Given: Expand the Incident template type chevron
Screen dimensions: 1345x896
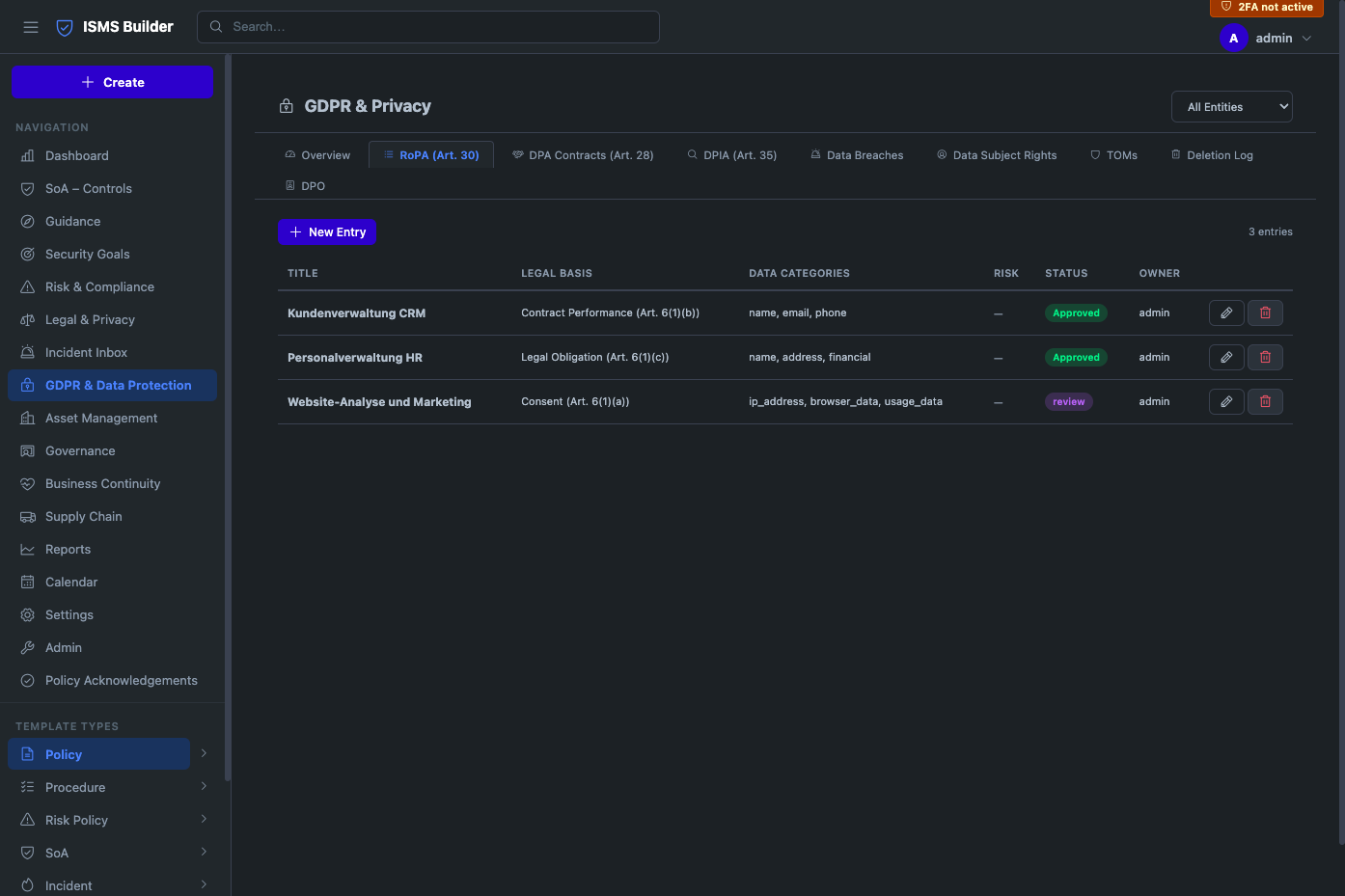Looking at the screenshot, I should (x=204, y=884).
